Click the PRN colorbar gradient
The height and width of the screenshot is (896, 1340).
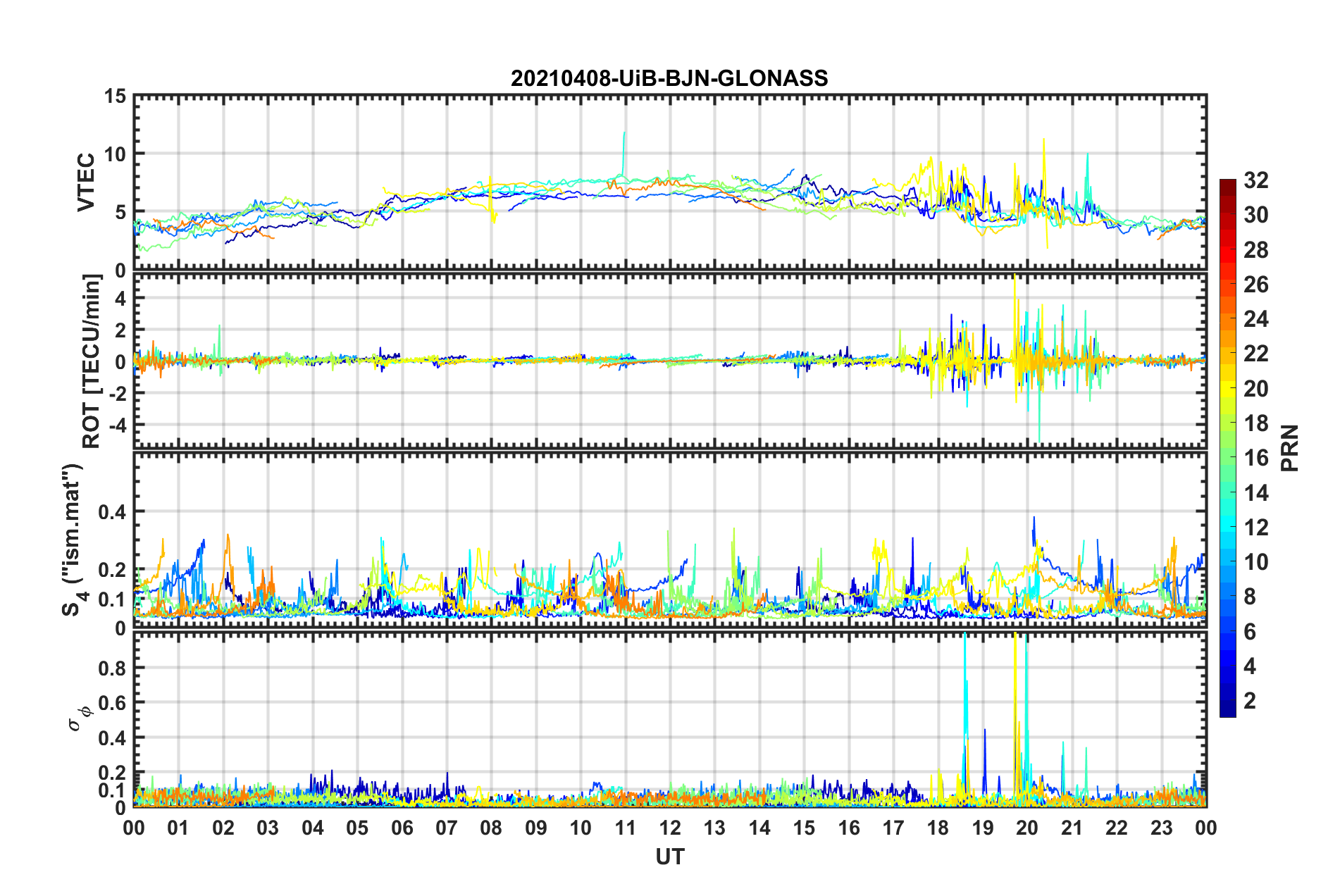(1228, 448)
